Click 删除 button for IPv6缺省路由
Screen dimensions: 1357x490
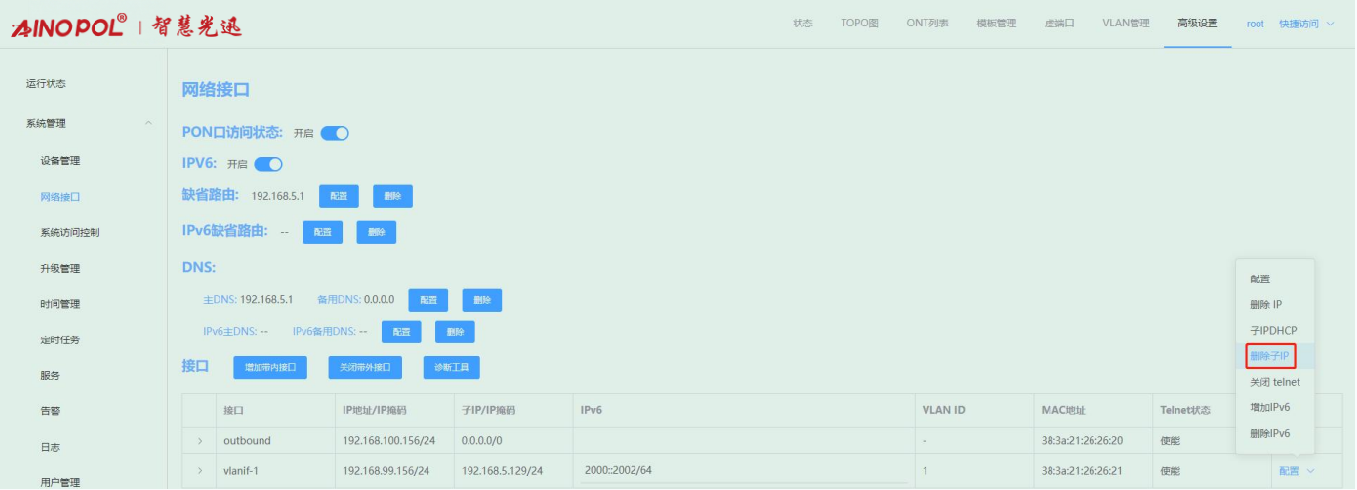pyautogui.click(x=376, y=232)
